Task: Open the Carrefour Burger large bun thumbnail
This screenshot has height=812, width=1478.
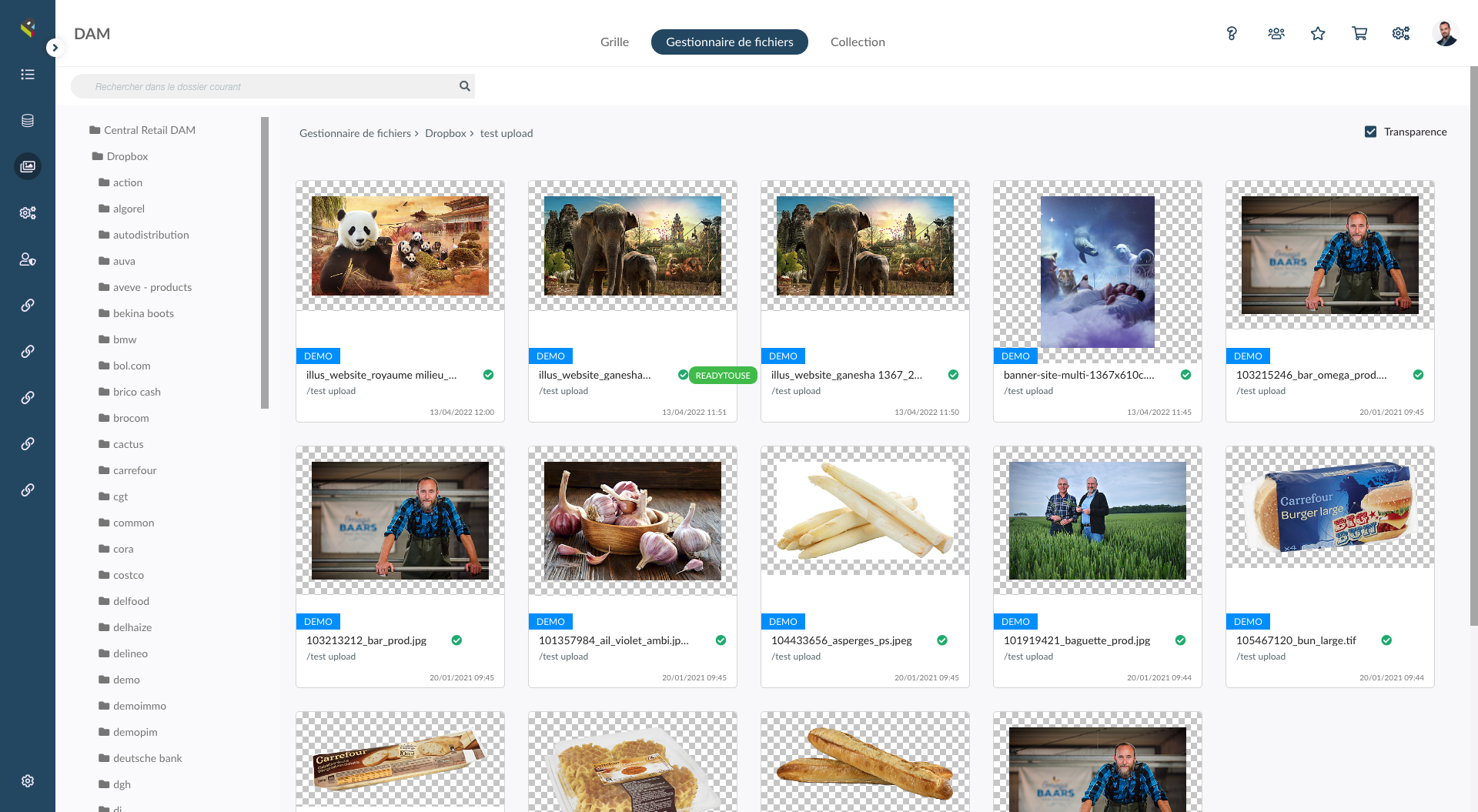Action: click(x=1330, y=508)
